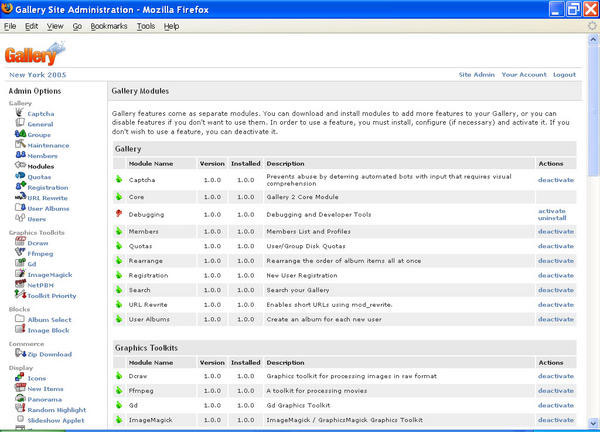Viewport: 600px width, 432px height.
Task: Click the New Items sidebar icon
Action: tap(20, 387)
